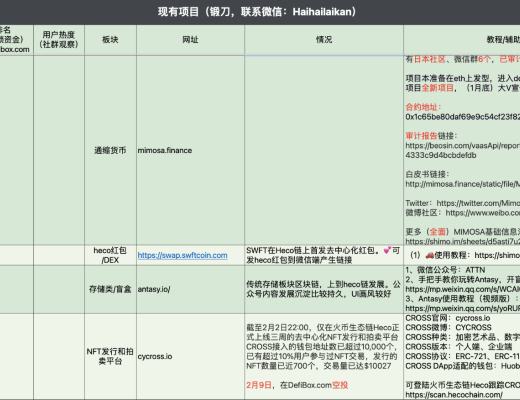The image size is (520, 400).
Task: Open the swap.swftcoin.com hyperlink
Action: [x=182, y=255]
